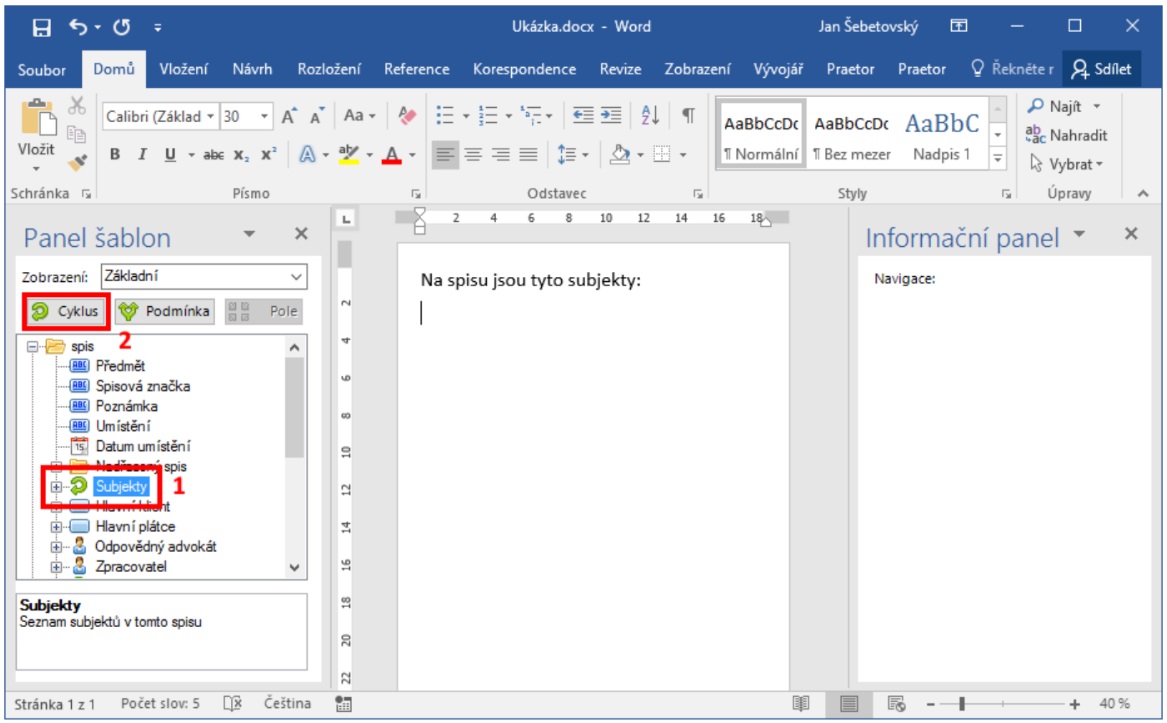Toggle Bold formatting

tap(115, 155)
